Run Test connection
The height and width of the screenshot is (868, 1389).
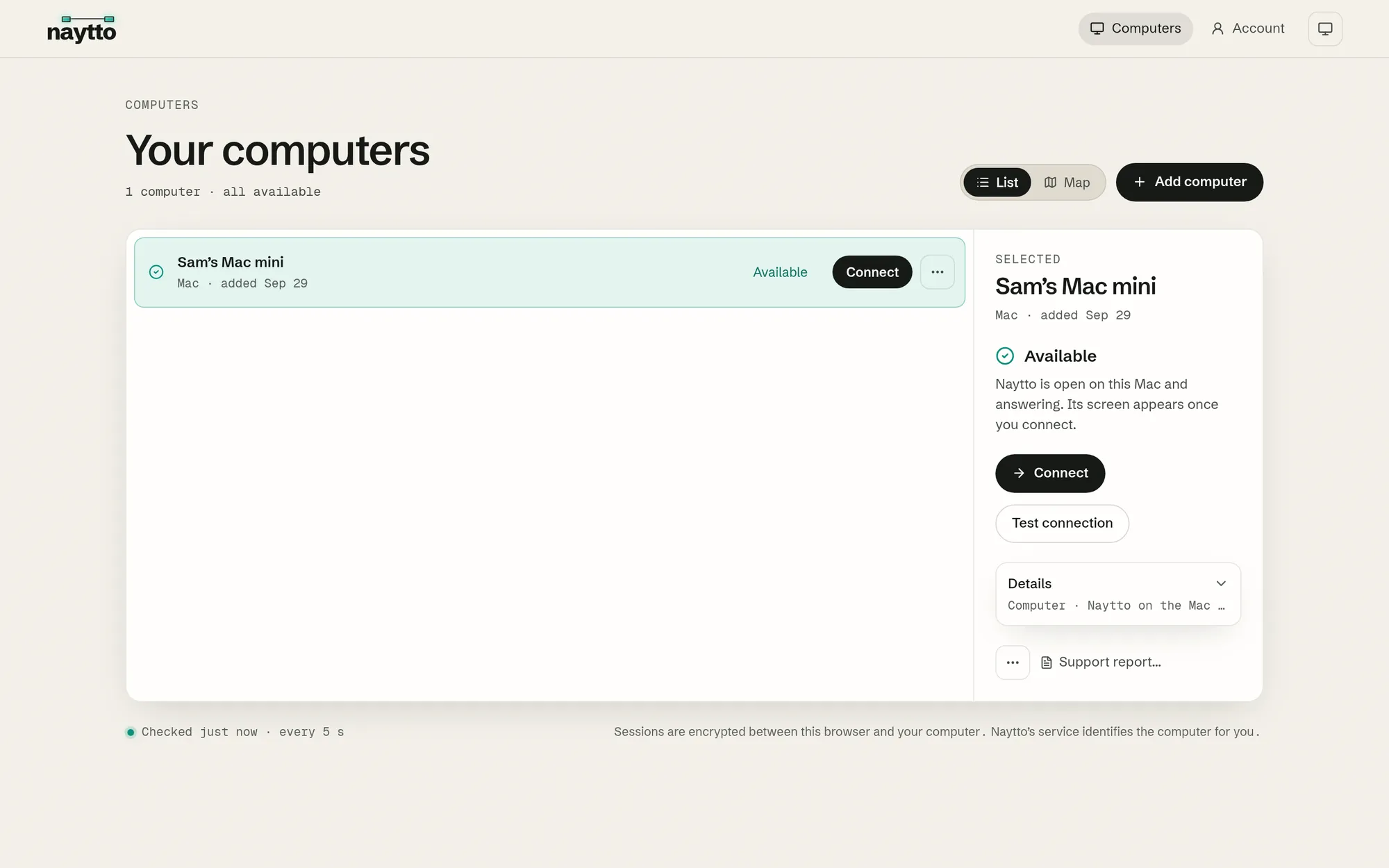pos(1062,524)
